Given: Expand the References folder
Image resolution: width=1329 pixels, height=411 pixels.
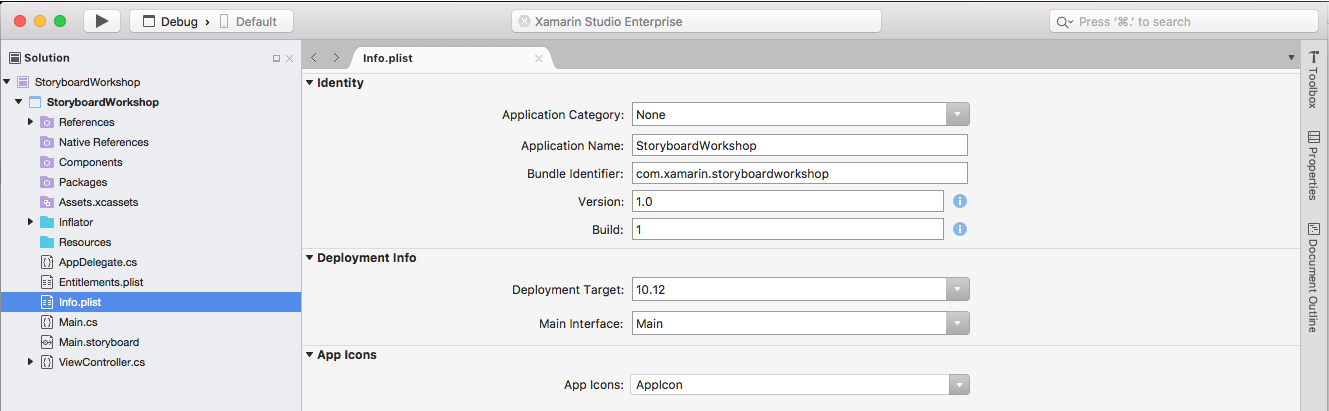Looking at the screenshot, I should 31,122.
